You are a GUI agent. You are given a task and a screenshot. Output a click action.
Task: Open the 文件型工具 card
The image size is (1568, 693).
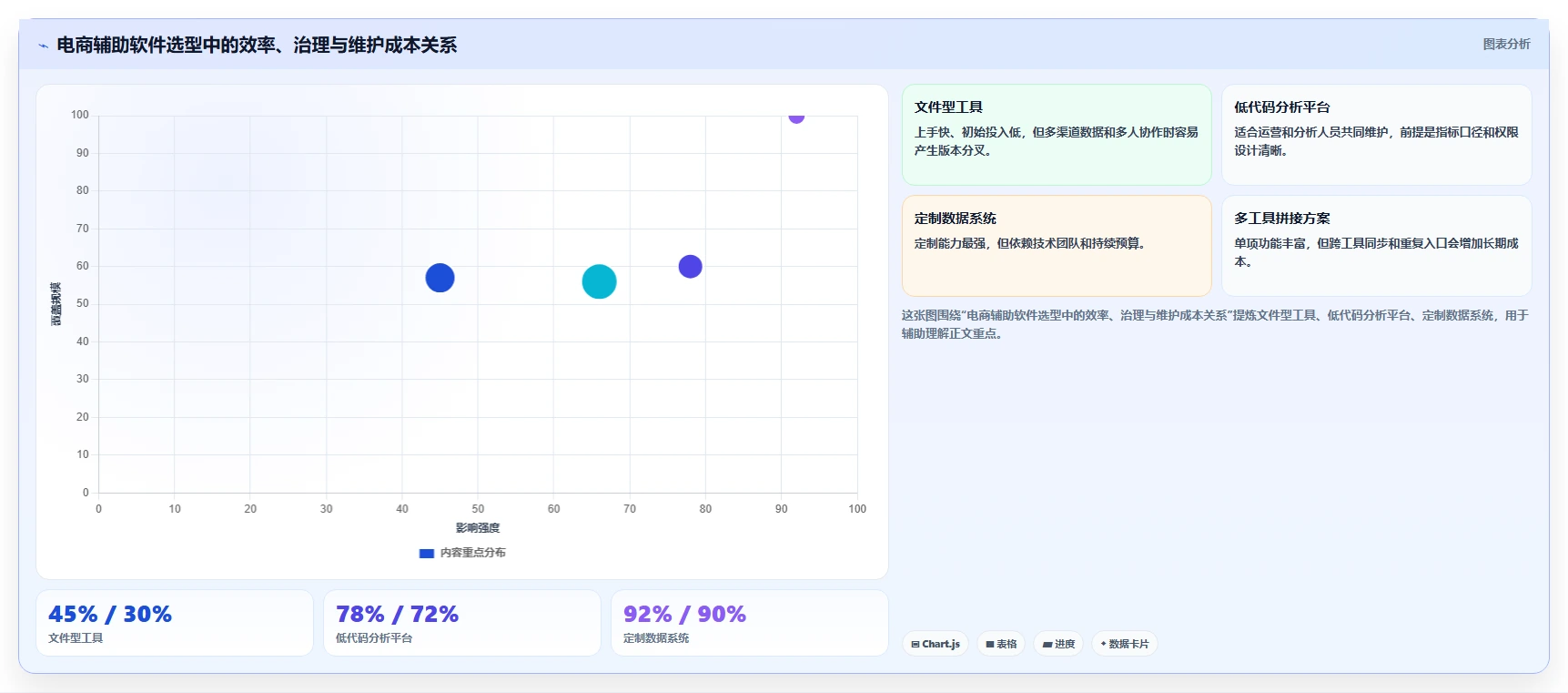click(1057, 135)
